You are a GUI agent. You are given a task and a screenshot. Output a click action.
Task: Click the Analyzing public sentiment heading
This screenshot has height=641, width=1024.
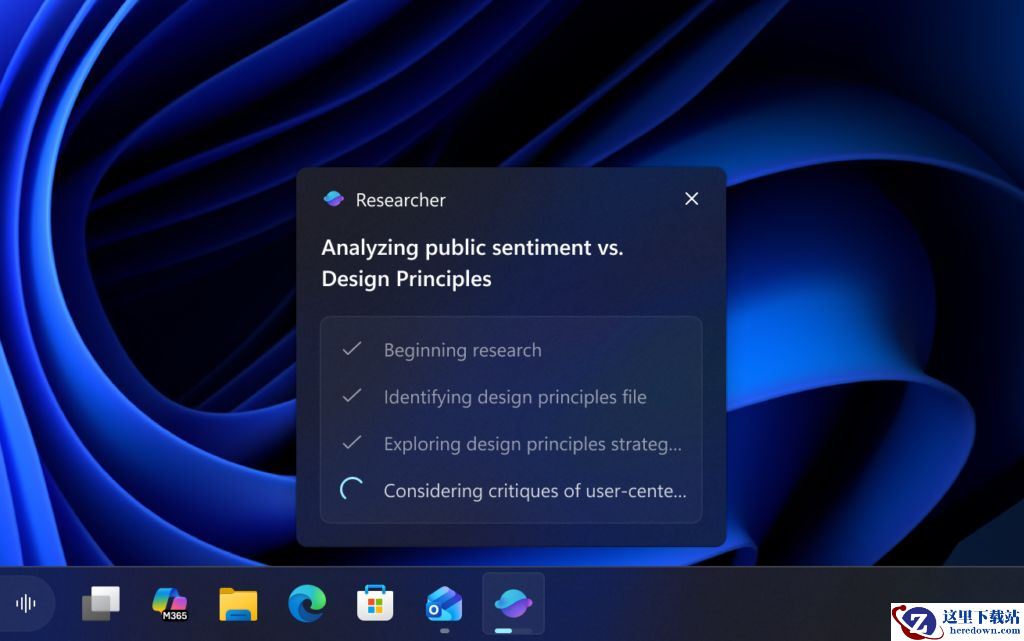click(x=472, y=263)
